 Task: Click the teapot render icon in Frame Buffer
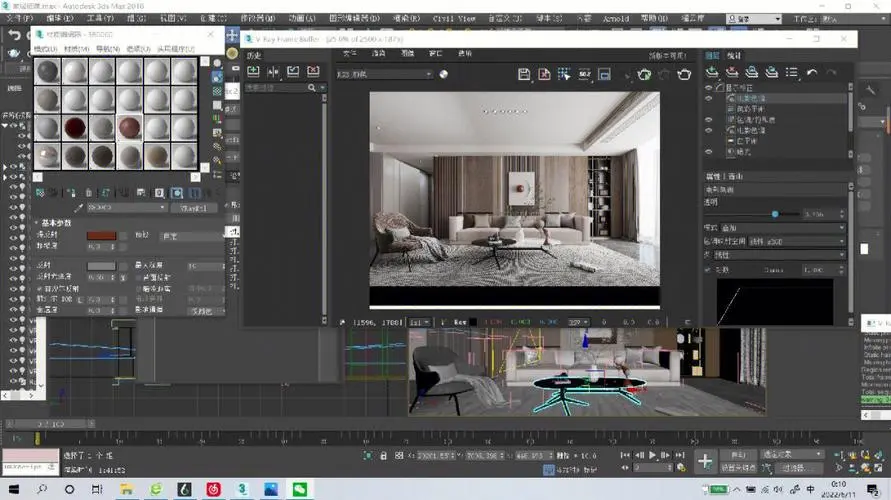click(x=685, y=74)
